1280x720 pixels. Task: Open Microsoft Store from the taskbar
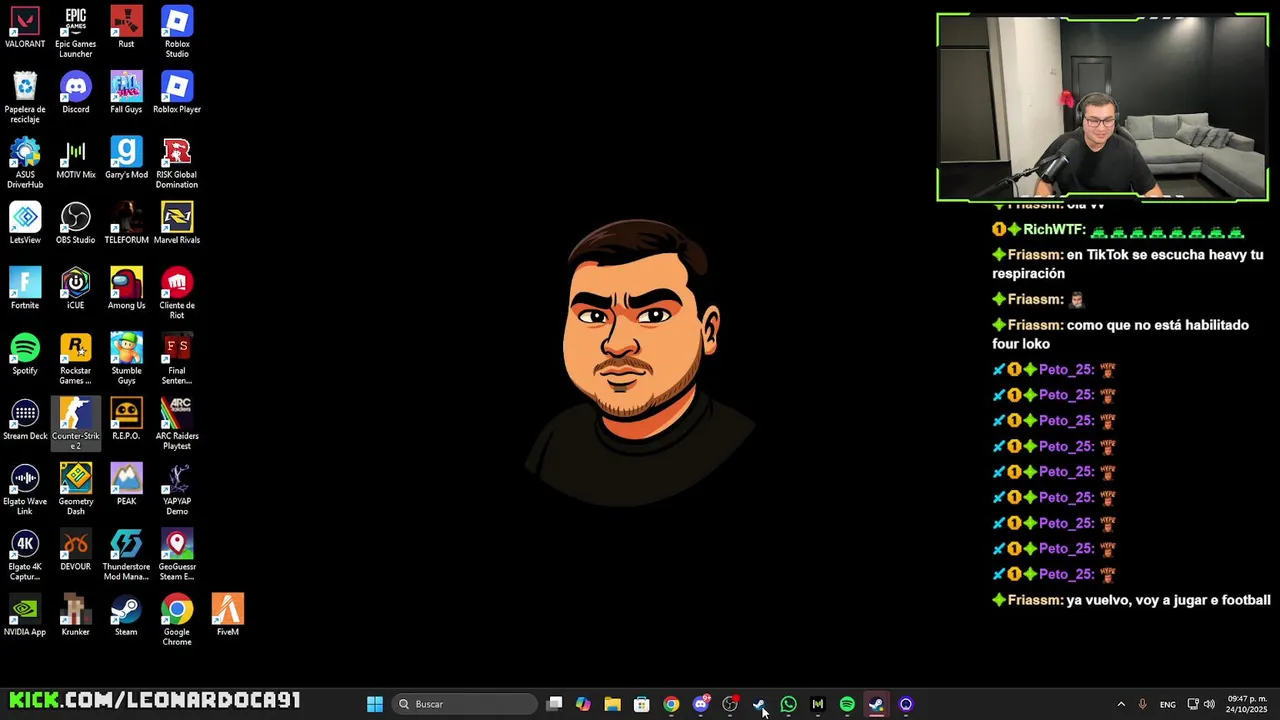(642, 704)
